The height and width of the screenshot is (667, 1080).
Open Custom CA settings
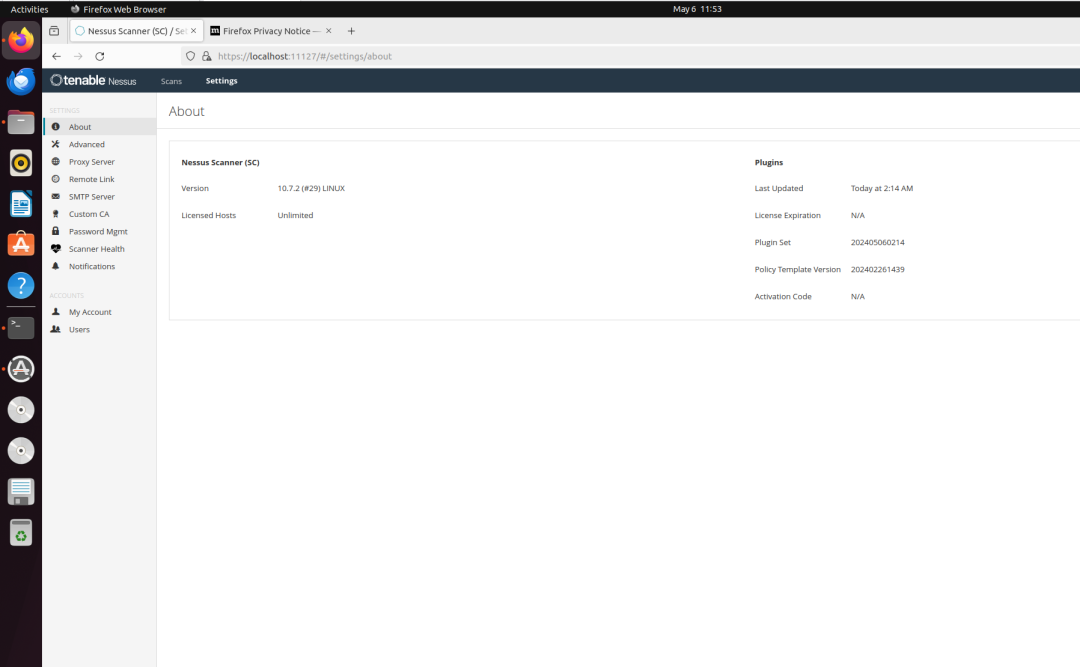click(99, 214)
